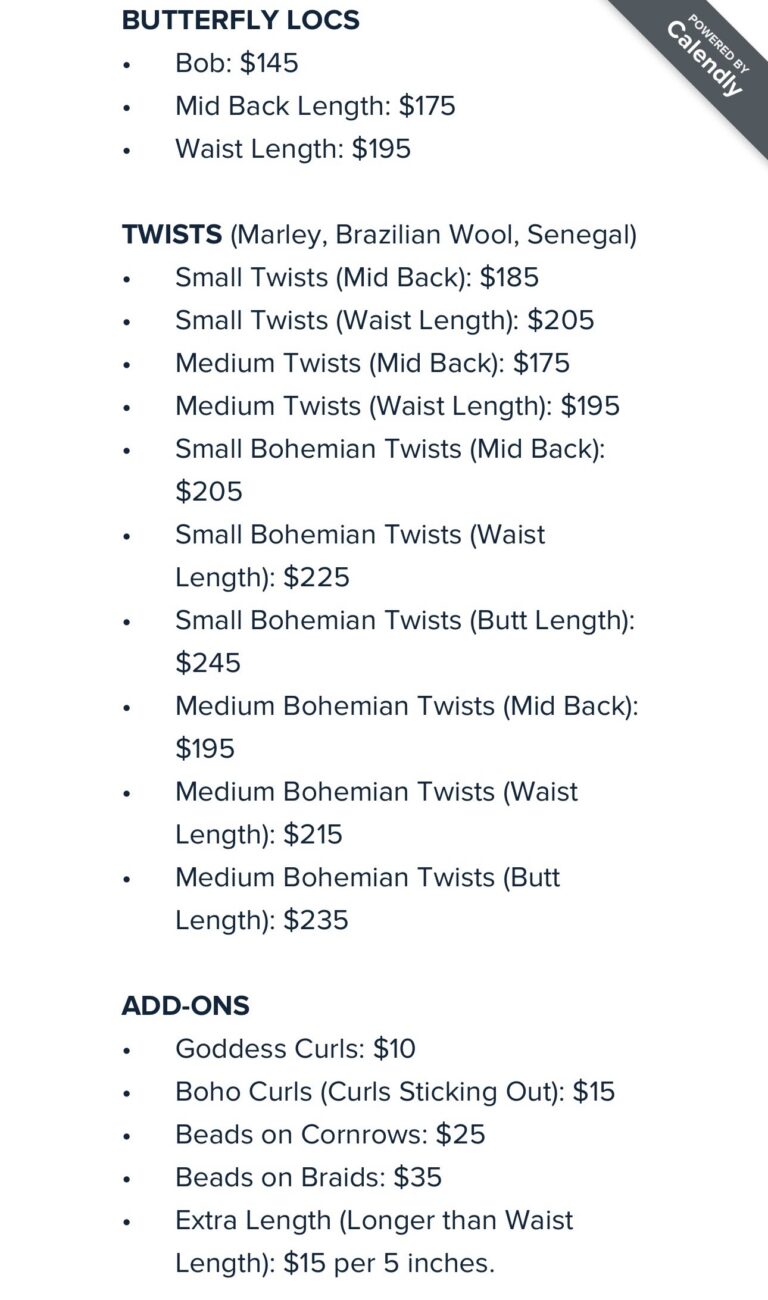Click Small Twists (Waist Length): $205
768x1300 pixels.
[384, 320]
